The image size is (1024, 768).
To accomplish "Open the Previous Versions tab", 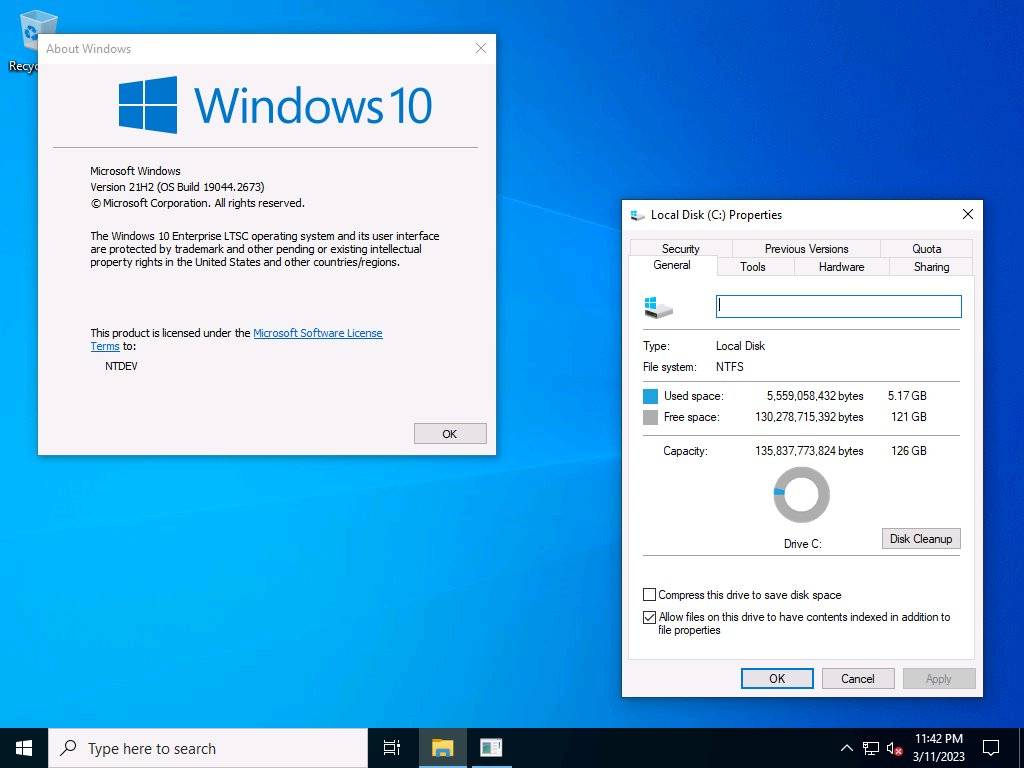I will 805,248.
